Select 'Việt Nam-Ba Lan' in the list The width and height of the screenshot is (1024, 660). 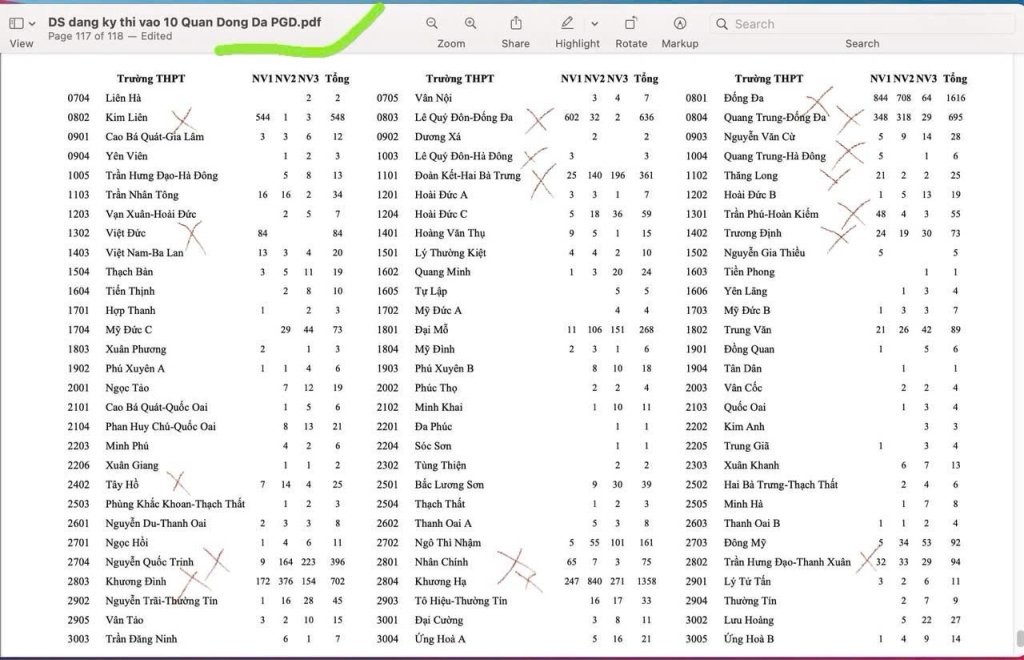(x=144, y=253)
